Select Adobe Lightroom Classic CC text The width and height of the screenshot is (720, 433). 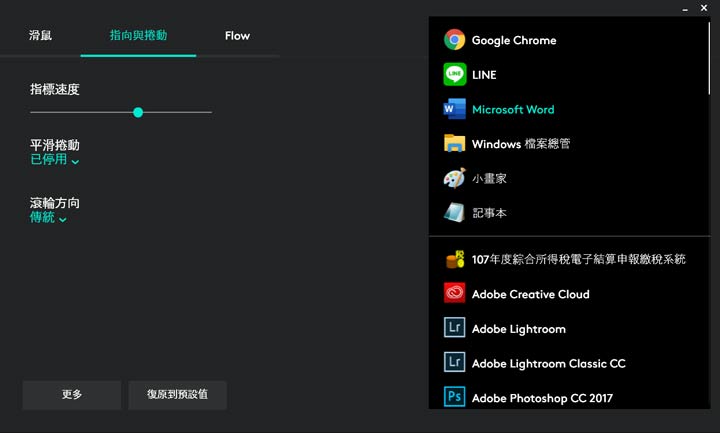coord(548,364)
